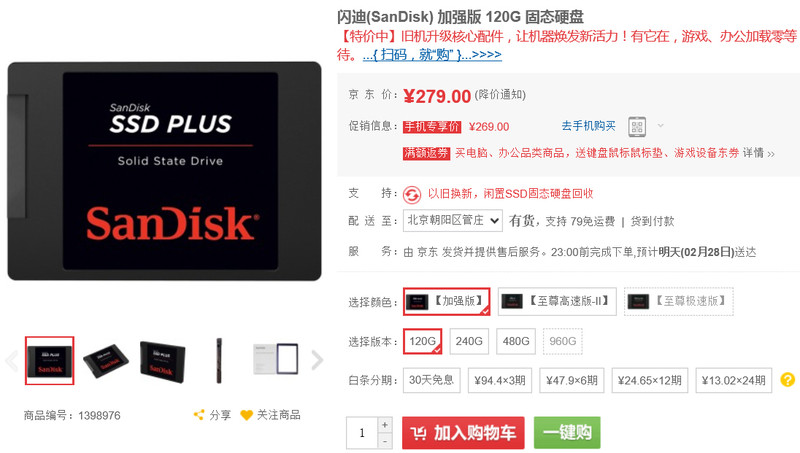
Task: Select the ¥94.4×3期 installment plan
Action: (x=499, y=381)
